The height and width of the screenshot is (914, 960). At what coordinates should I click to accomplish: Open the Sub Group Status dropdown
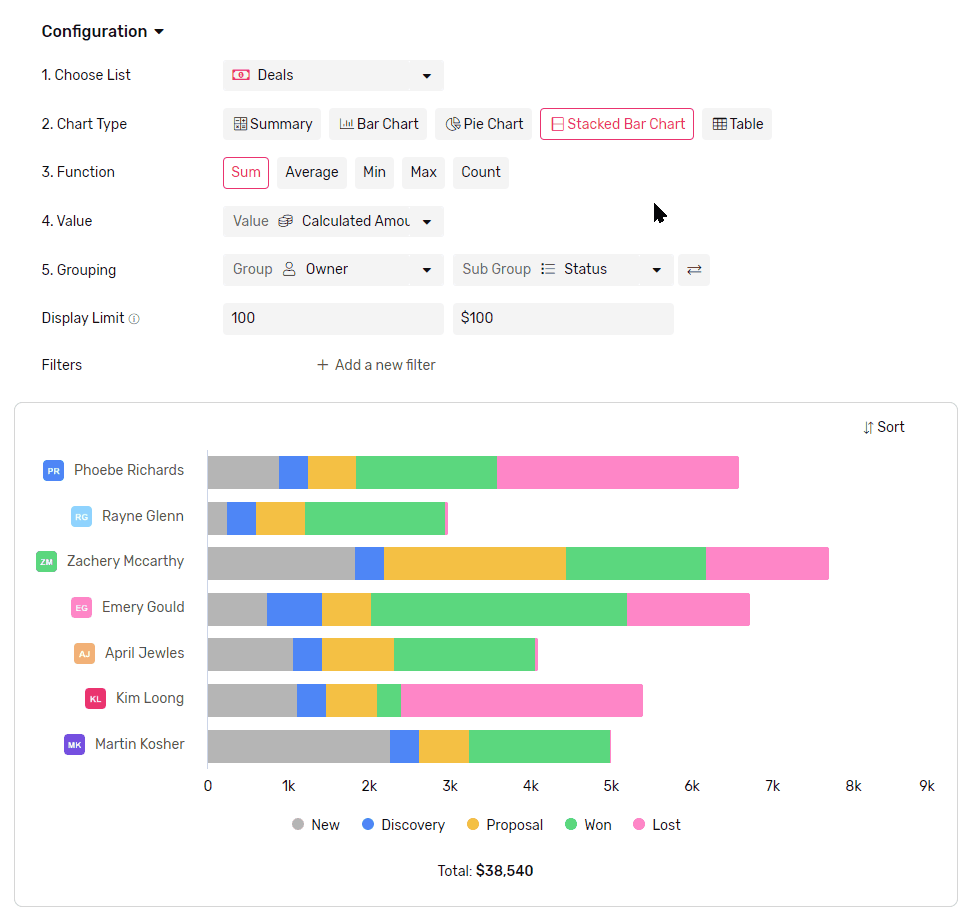click(563, 269)
